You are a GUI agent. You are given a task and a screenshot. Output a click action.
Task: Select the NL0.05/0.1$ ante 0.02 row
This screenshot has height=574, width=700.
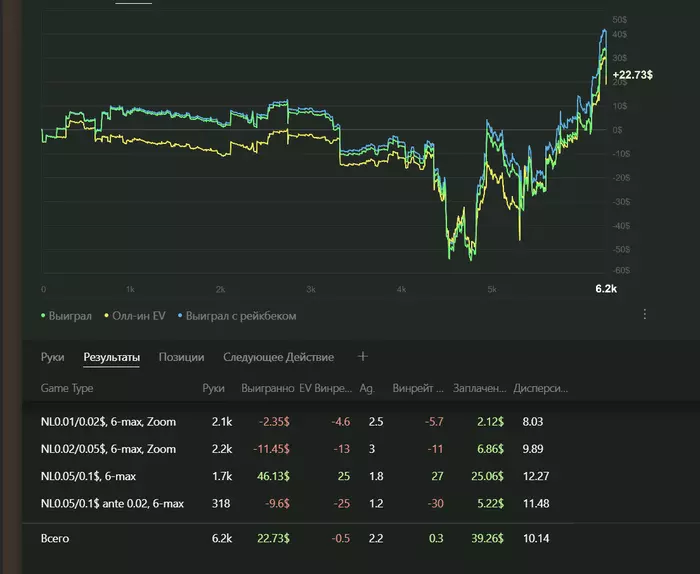click(112, 503)
